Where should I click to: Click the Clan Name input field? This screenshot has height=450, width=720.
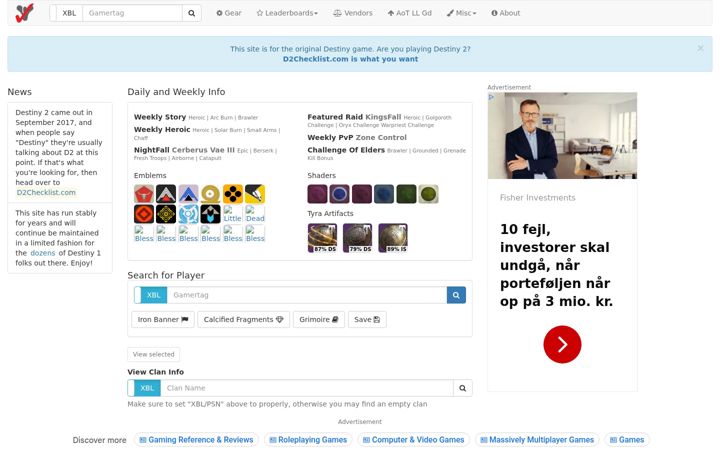(x=307, y=388)
